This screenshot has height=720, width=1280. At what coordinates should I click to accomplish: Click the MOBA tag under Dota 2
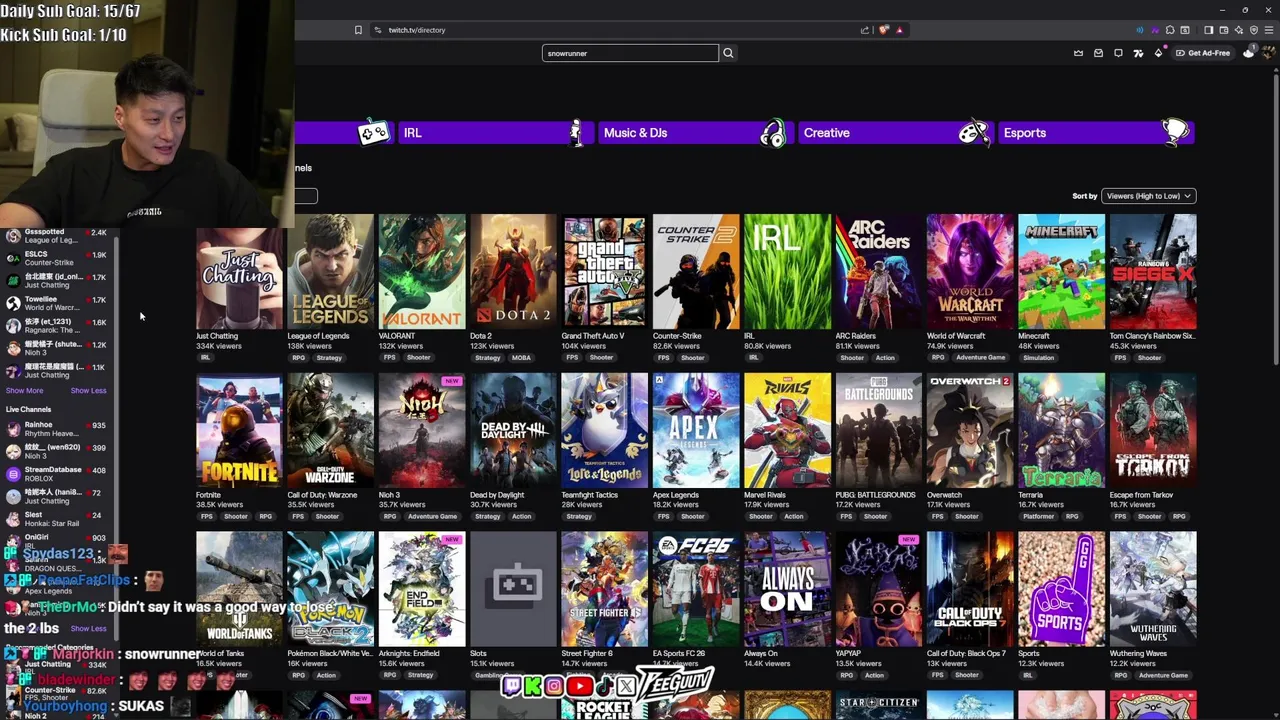[521, 357]
